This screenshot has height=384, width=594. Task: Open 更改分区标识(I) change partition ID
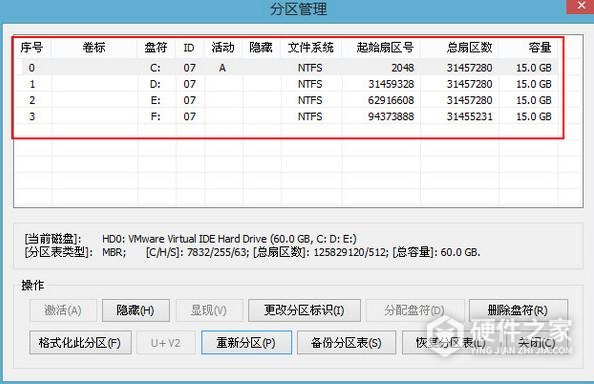tap(304, 311)
